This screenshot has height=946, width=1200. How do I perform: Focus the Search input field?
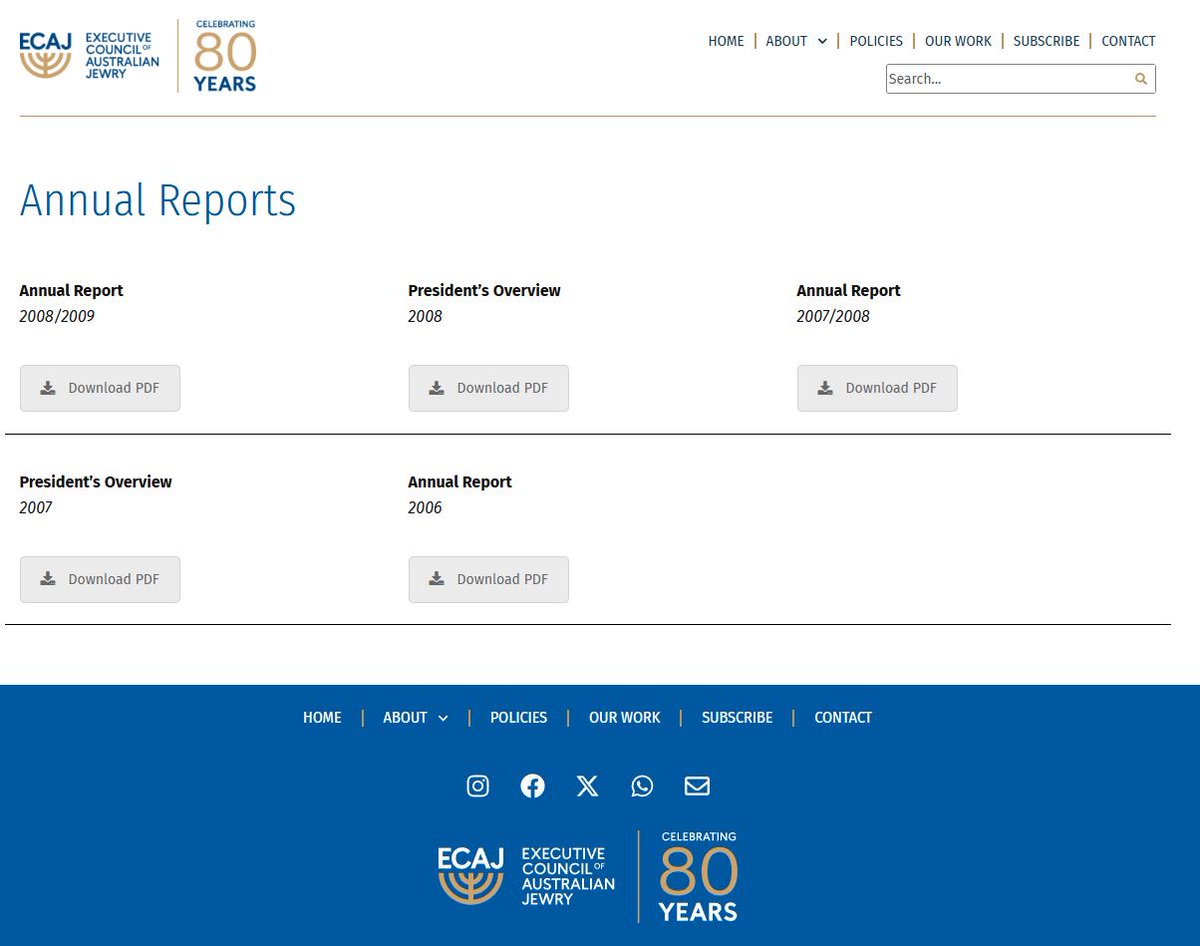pos(1008,79)
